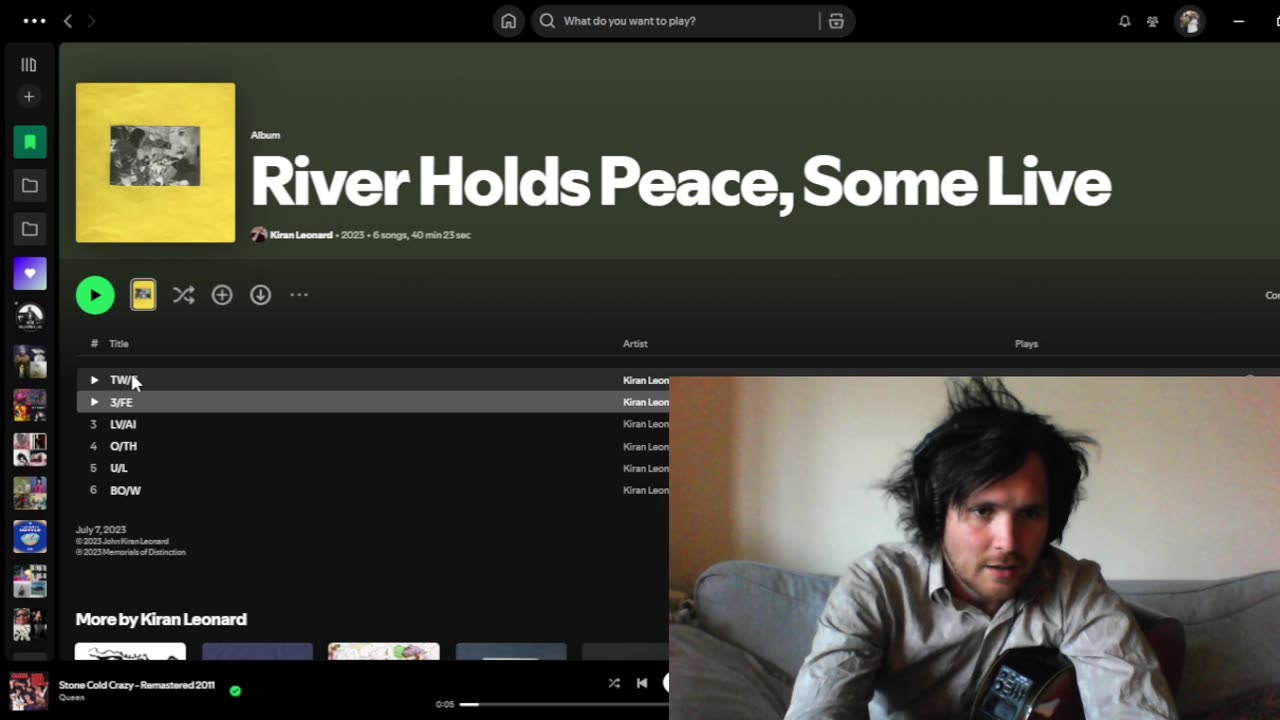
Task: Toggle shuffle in the bottom player bar
Action: tap(614, 683)
